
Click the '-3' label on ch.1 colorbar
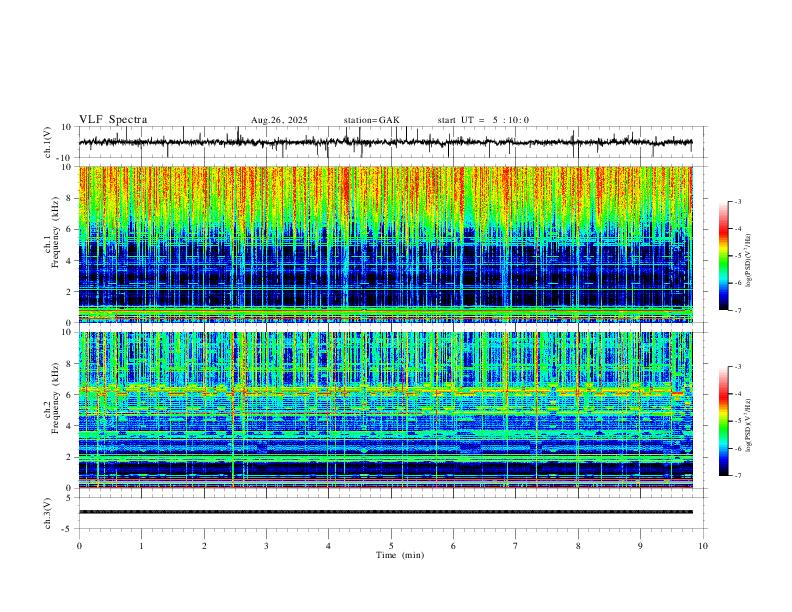[x=737, y=201]
